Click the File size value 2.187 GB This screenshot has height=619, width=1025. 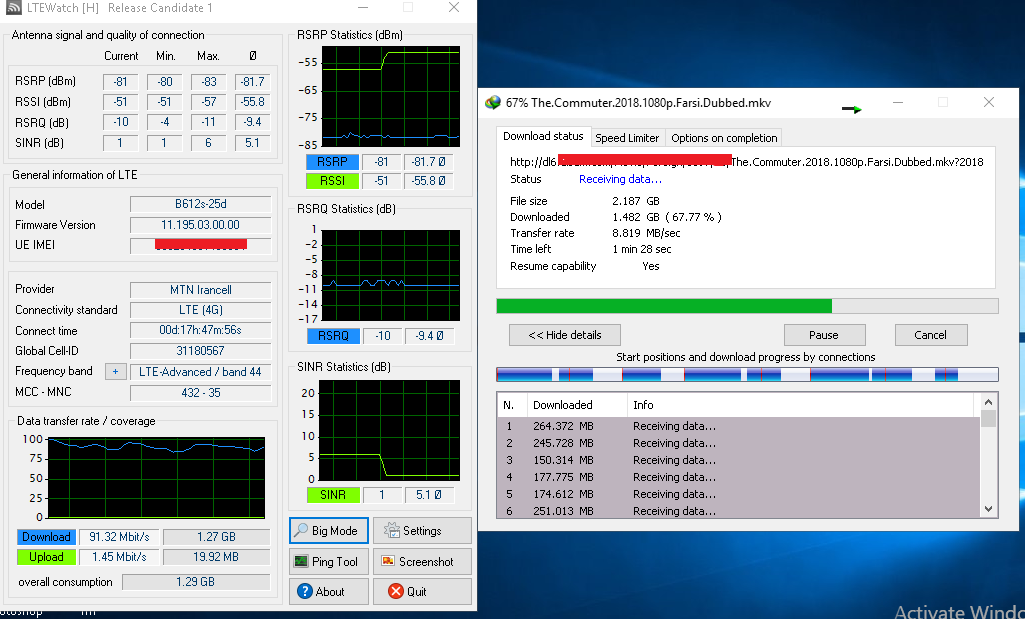coord(636,201)
